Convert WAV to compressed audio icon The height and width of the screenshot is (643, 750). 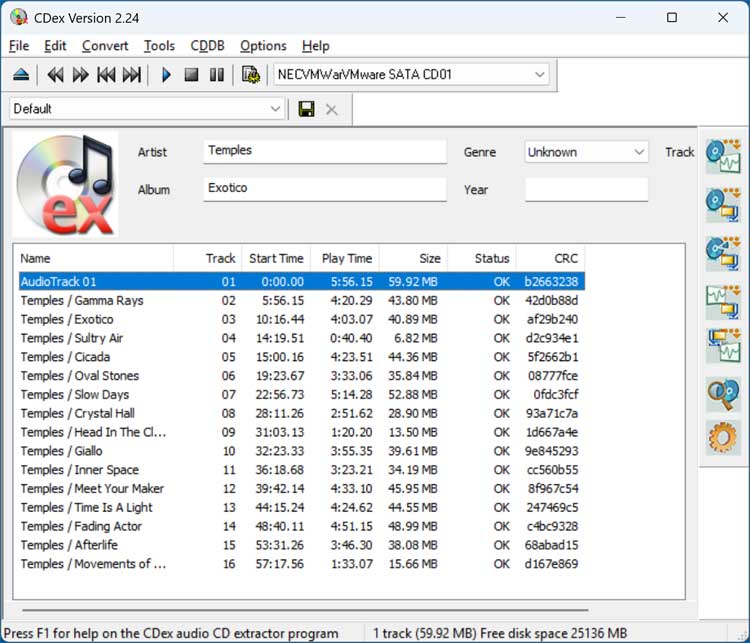[723, 302]
